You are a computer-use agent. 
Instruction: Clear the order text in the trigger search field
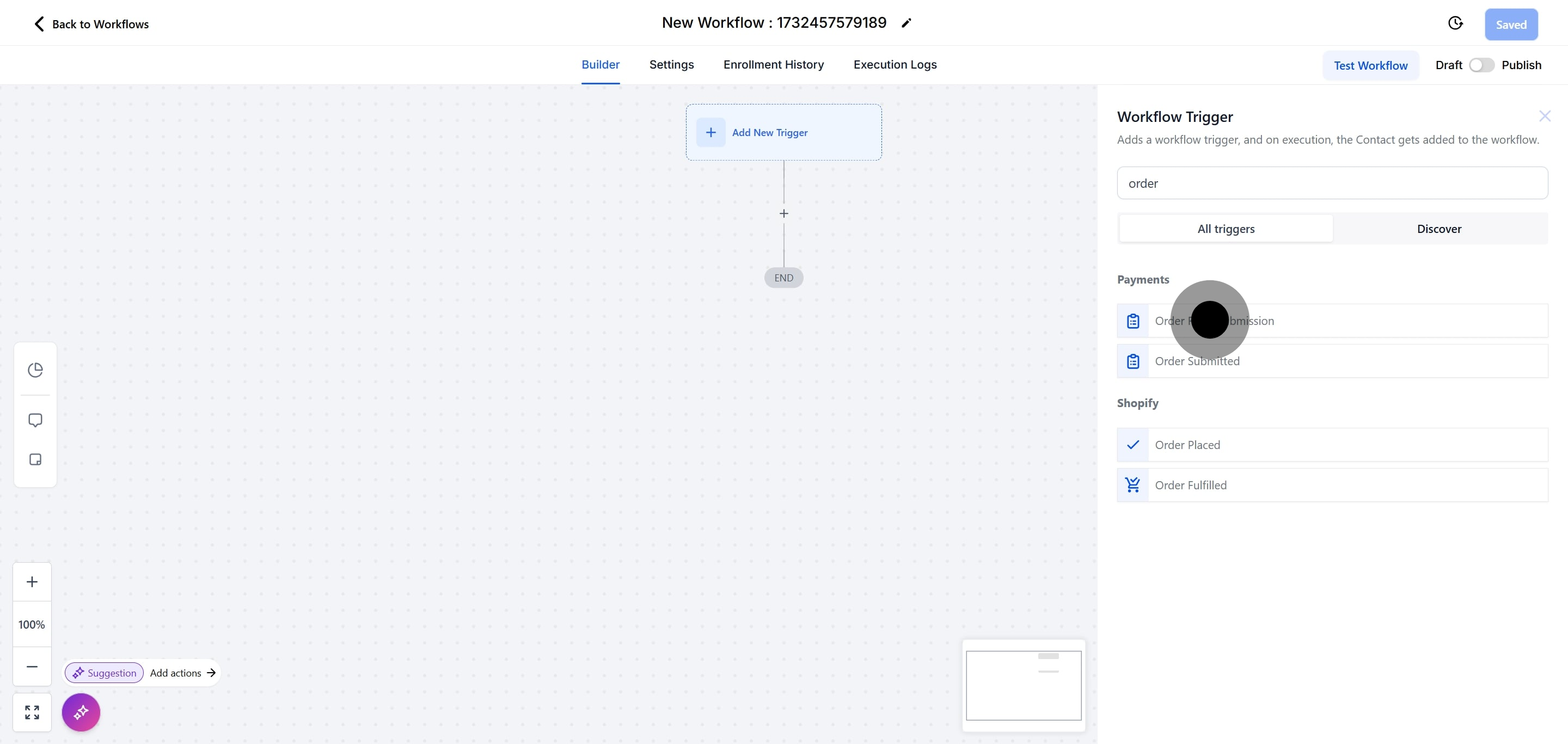click(x=1332, y=182)
